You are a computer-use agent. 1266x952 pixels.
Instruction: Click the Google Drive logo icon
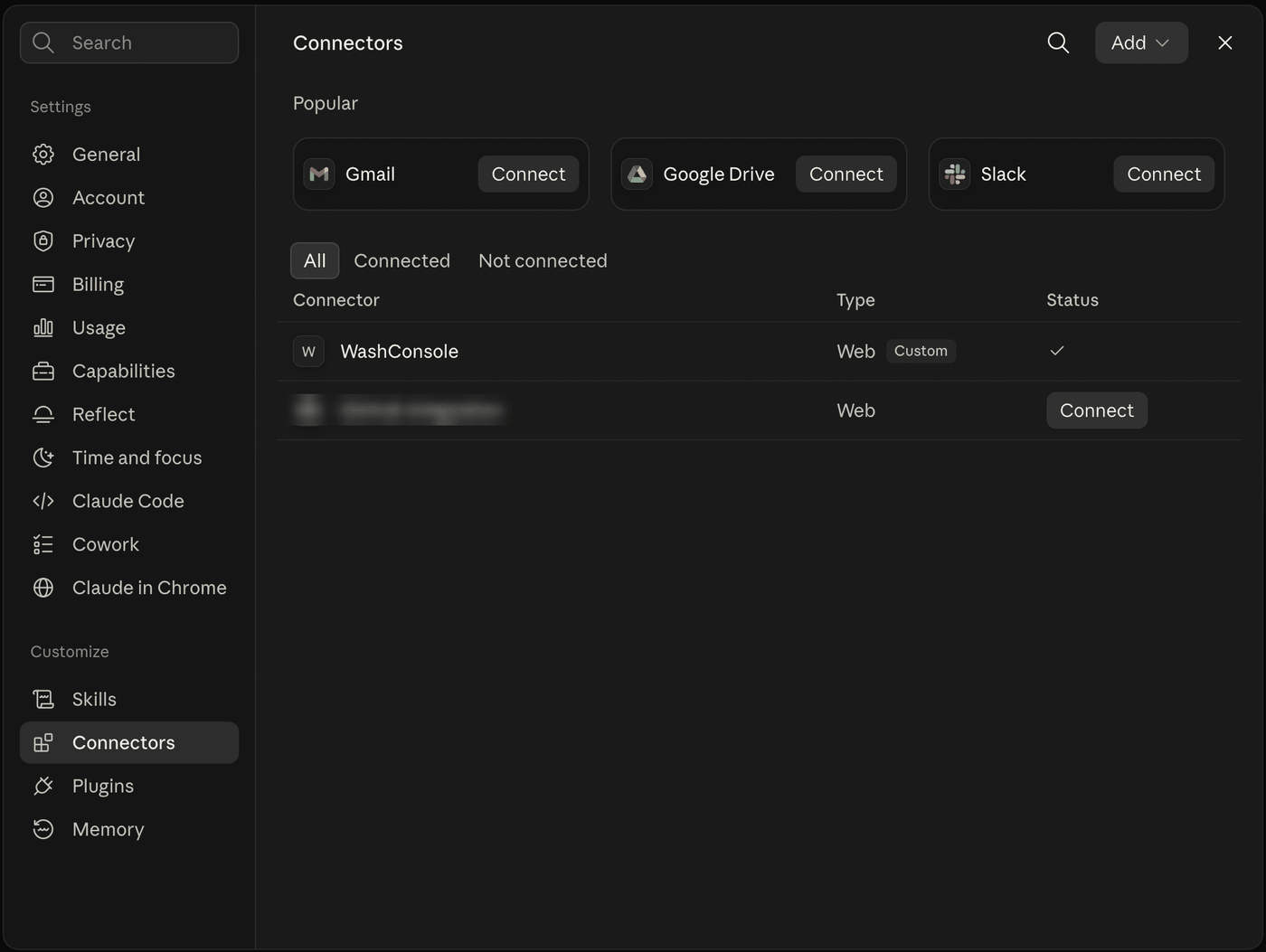(x=638, y=174)
